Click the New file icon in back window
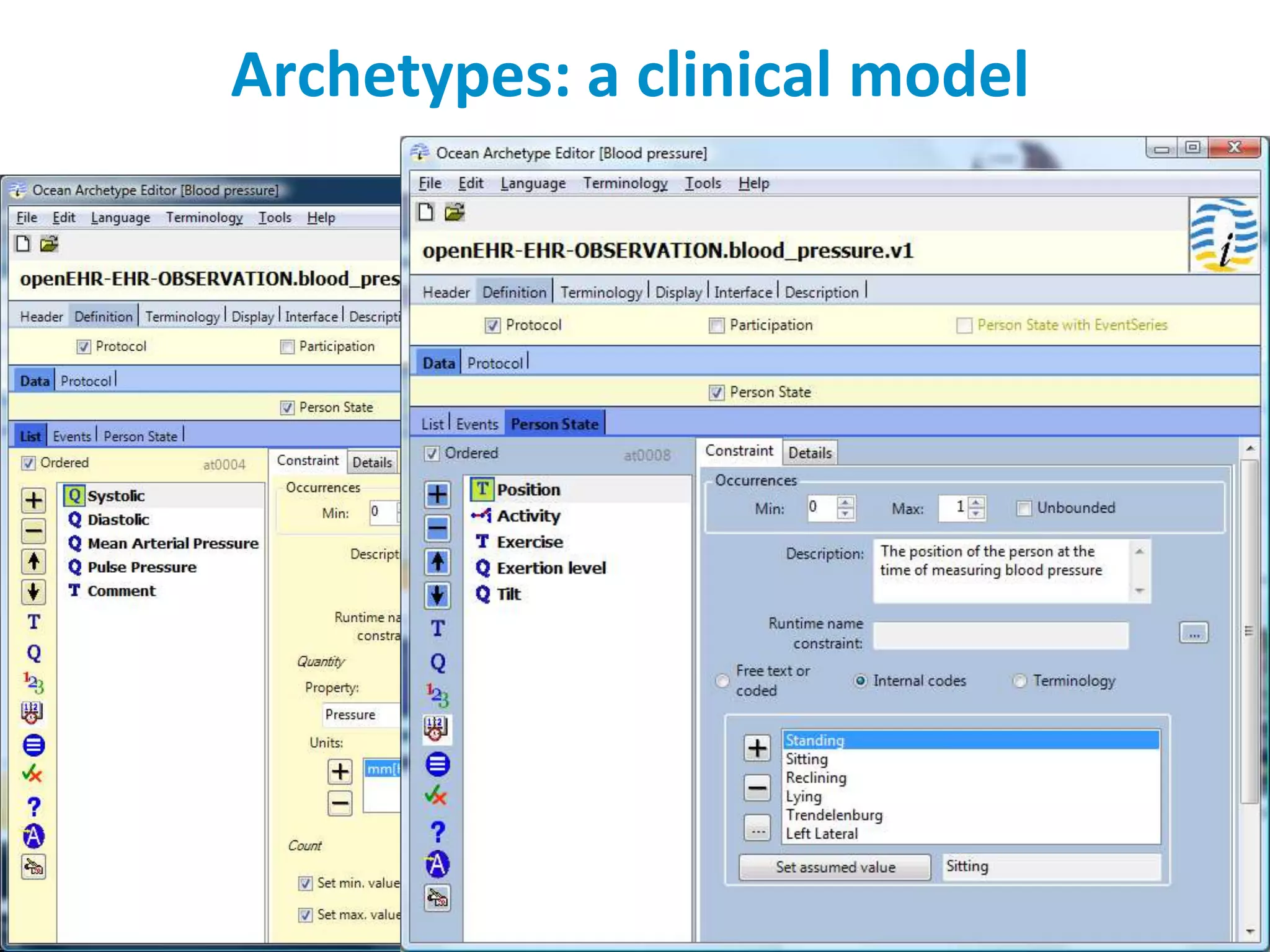 click(23, 244)
